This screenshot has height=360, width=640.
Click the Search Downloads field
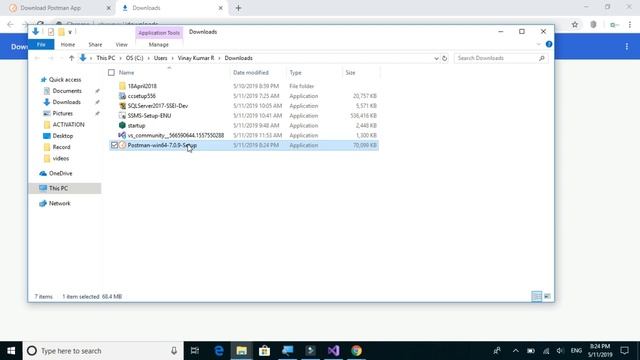(x=501, y=58)
